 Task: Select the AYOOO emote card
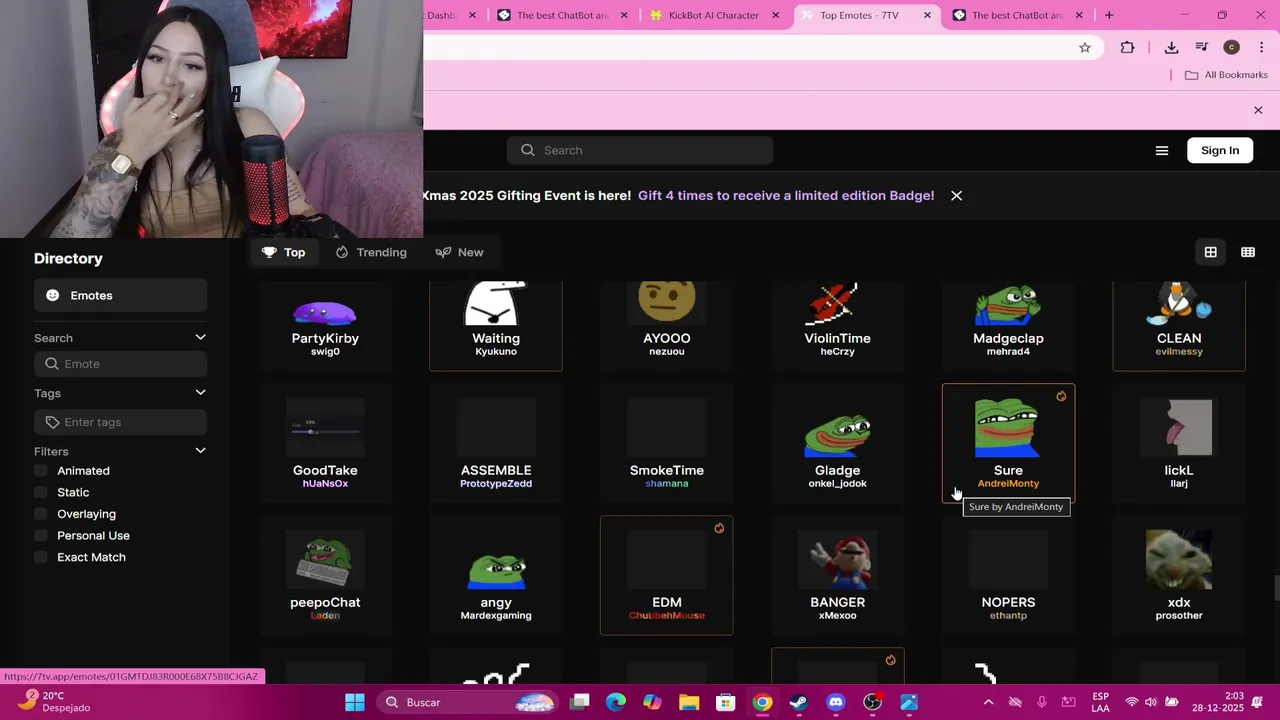coord(667,325)
